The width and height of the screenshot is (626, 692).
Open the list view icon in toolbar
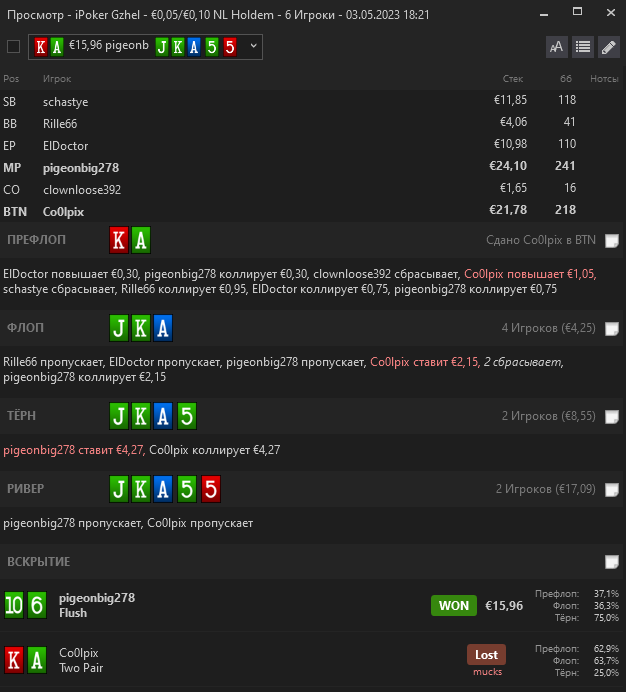583,47
